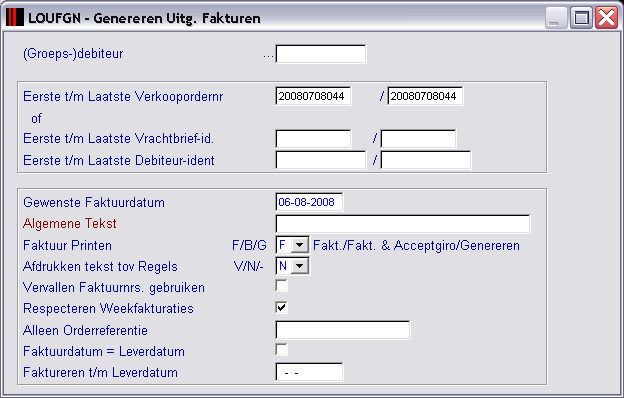Screen dimensions: 624x398
Task: Select the first Verkoopordernr field
Action: [x=313, y=96]
